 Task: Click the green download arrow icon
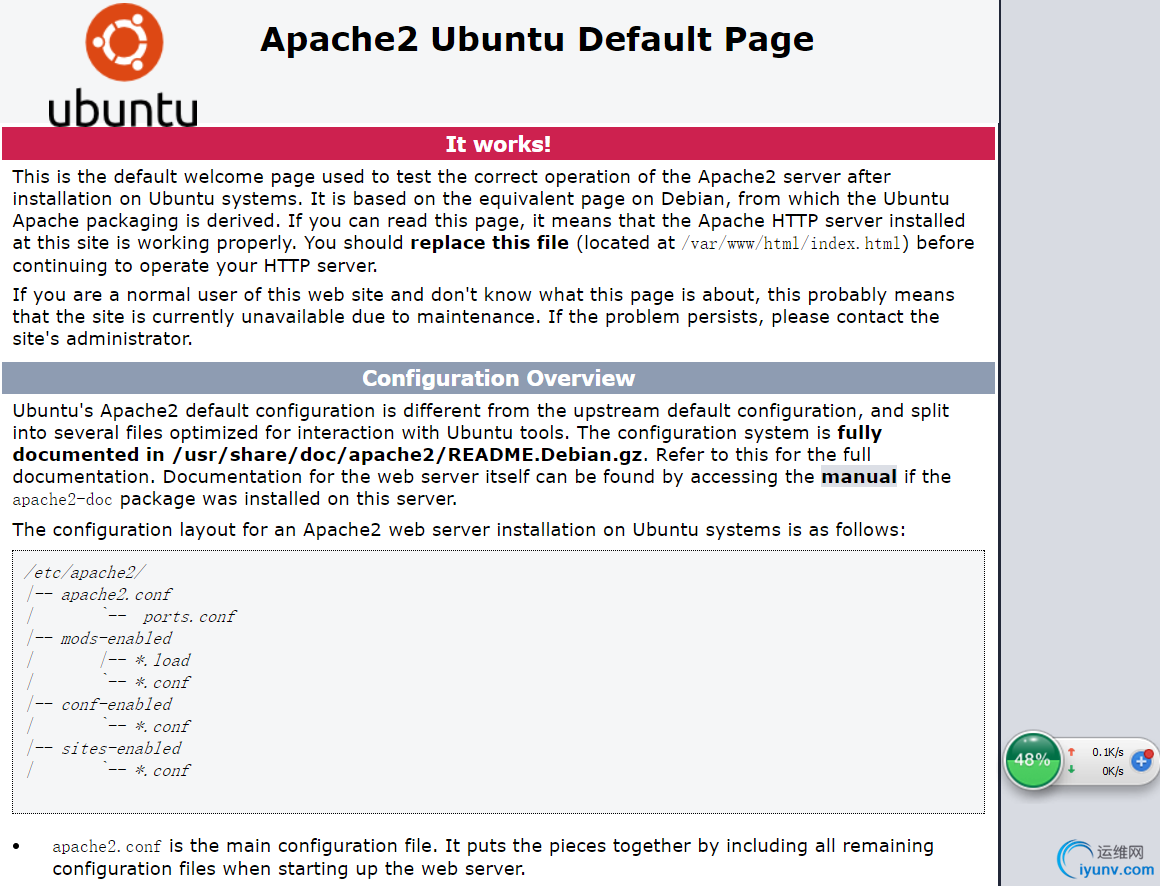[1070, 770]
